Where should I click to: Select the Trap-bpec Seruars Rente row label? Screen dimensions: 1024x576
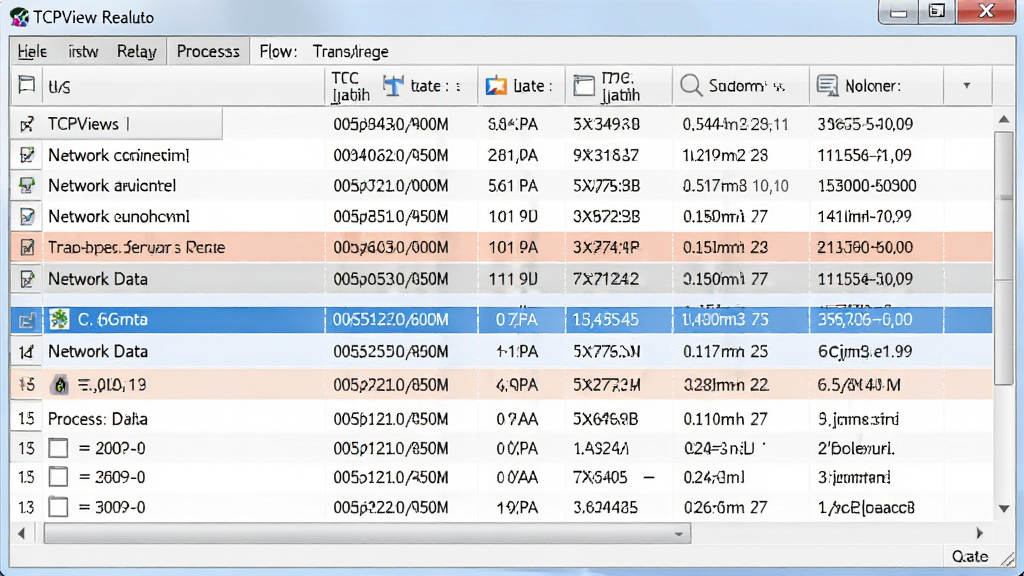point(136,248)
